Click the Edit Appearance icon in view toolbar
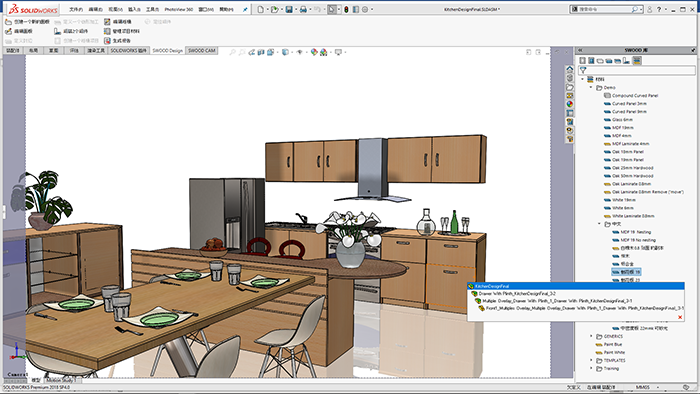 (x=314, y=52)
